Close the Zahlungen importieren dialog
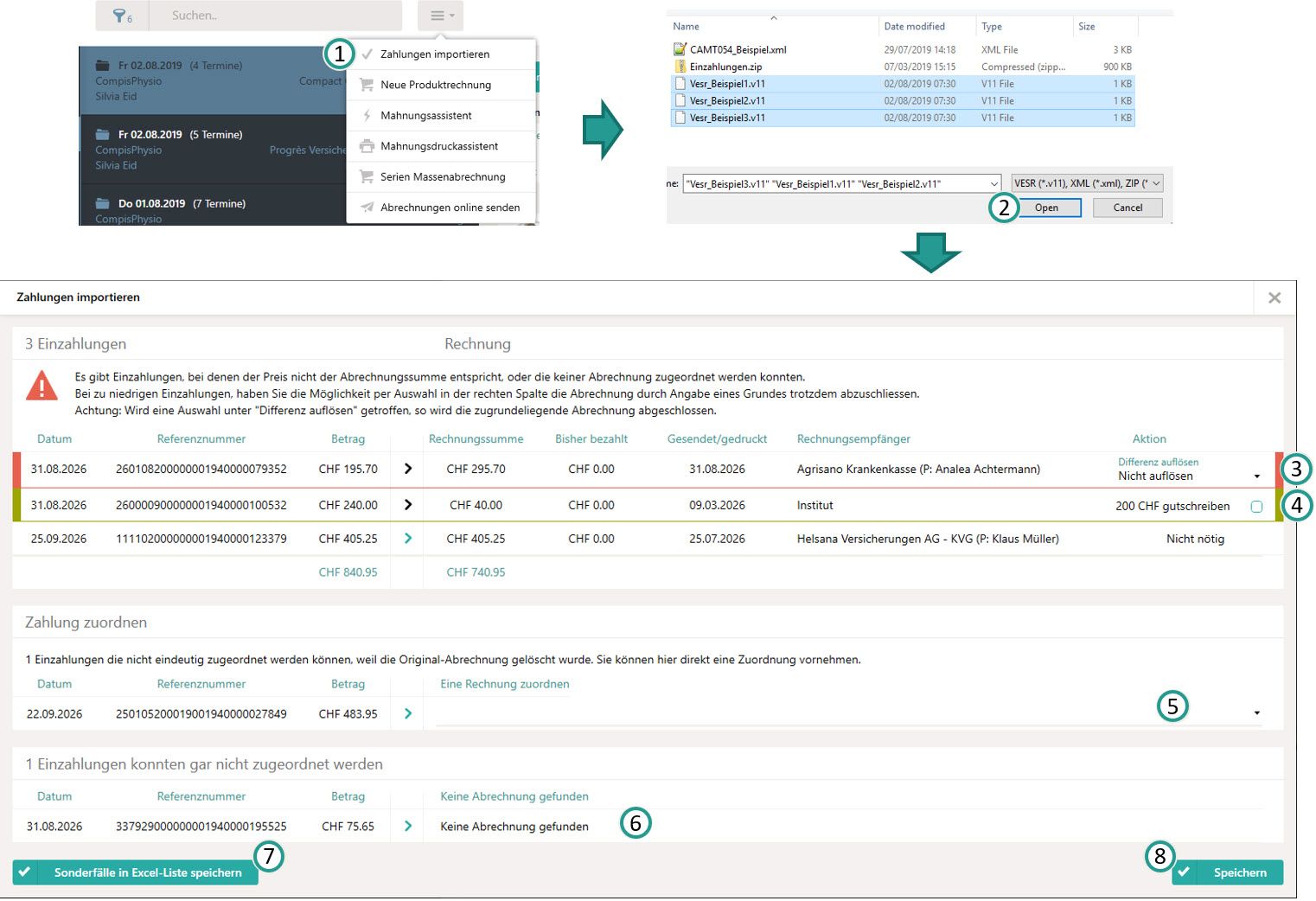This screenshot has height=901, width=1316. [1274, 297]
